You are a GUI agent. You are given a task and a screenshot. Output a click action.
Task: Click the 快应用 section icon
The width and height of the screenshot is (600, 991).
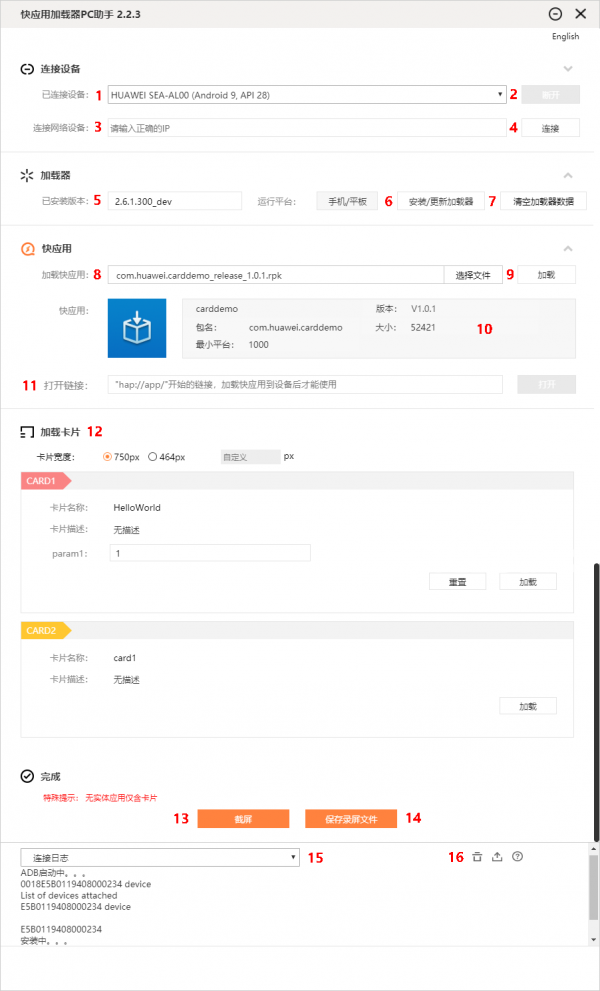tap(27, 249)
